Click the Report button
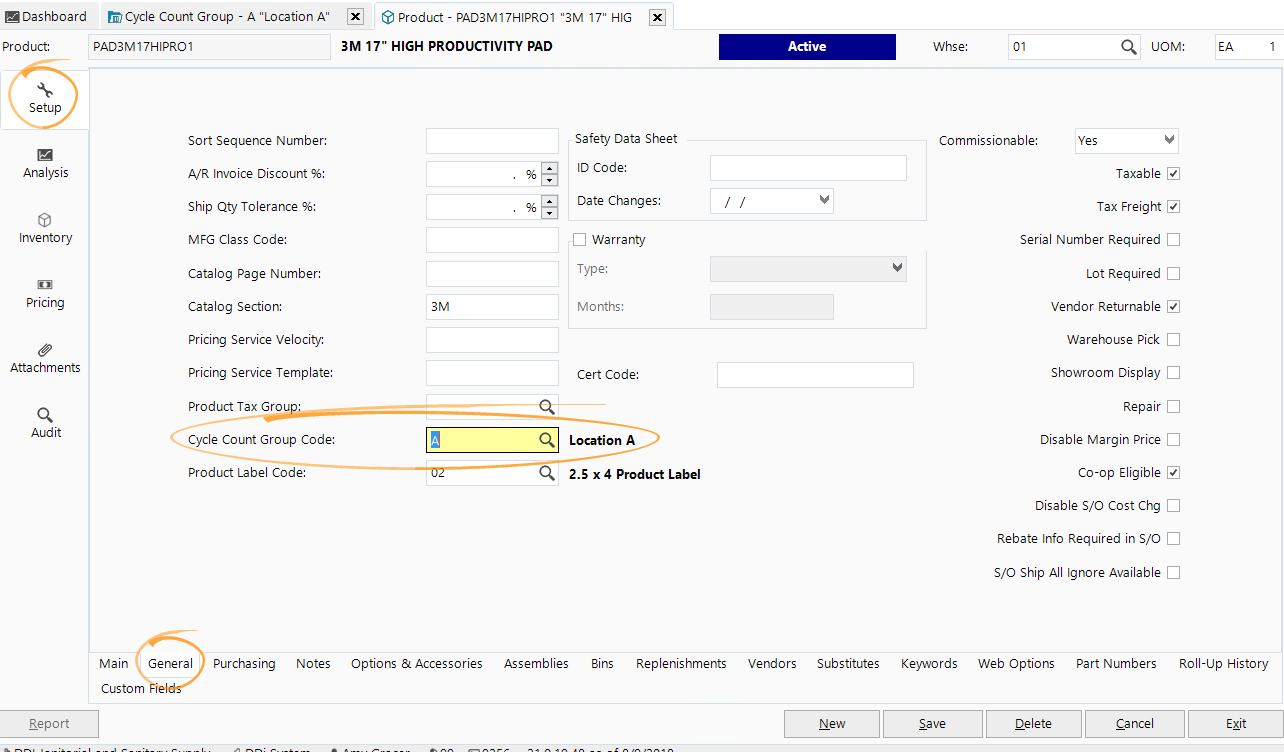Image resolution: width=1284 pixels, height=752 pixels. pyautogui.click(x=49, y=723)
